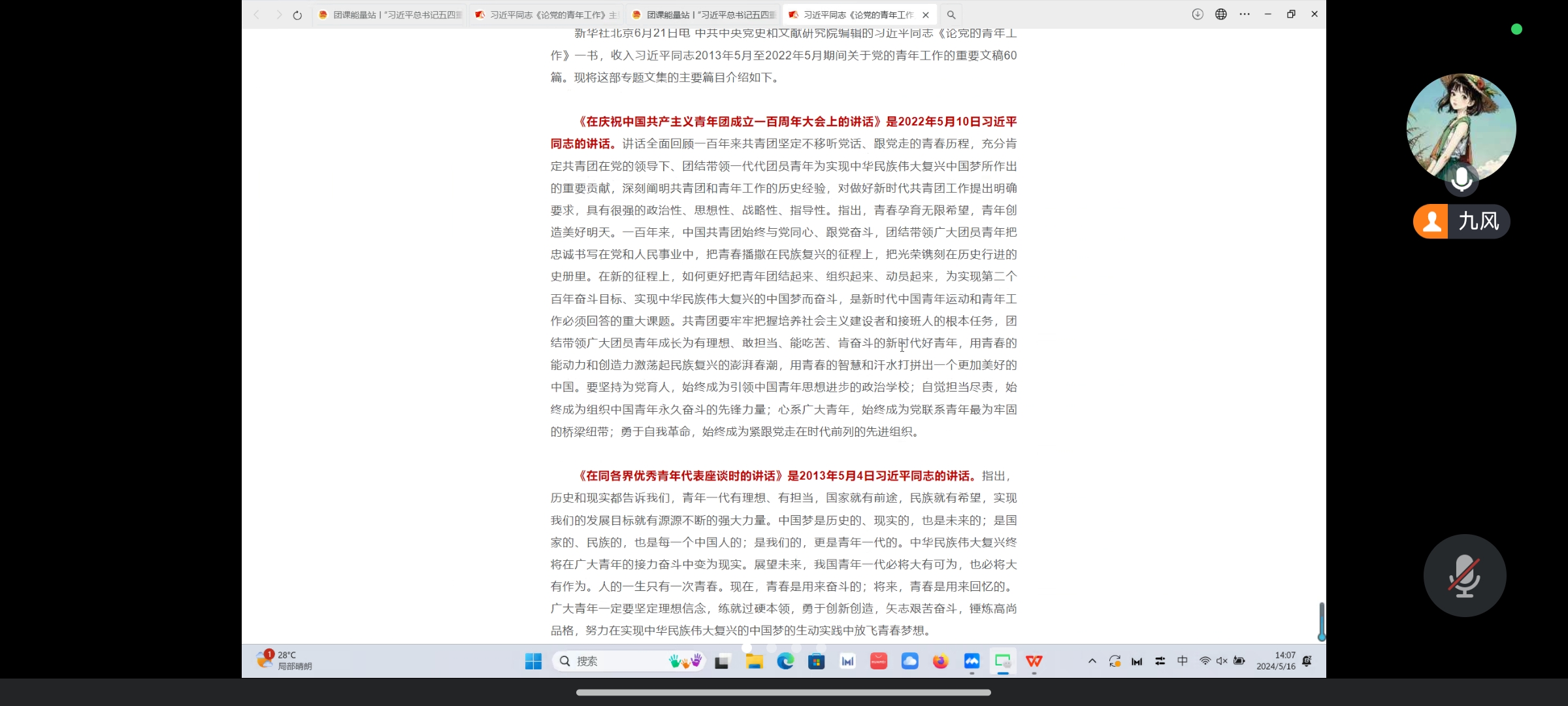
Task: Open the weather widget showing 28°C
Action: tap(285, 660)
